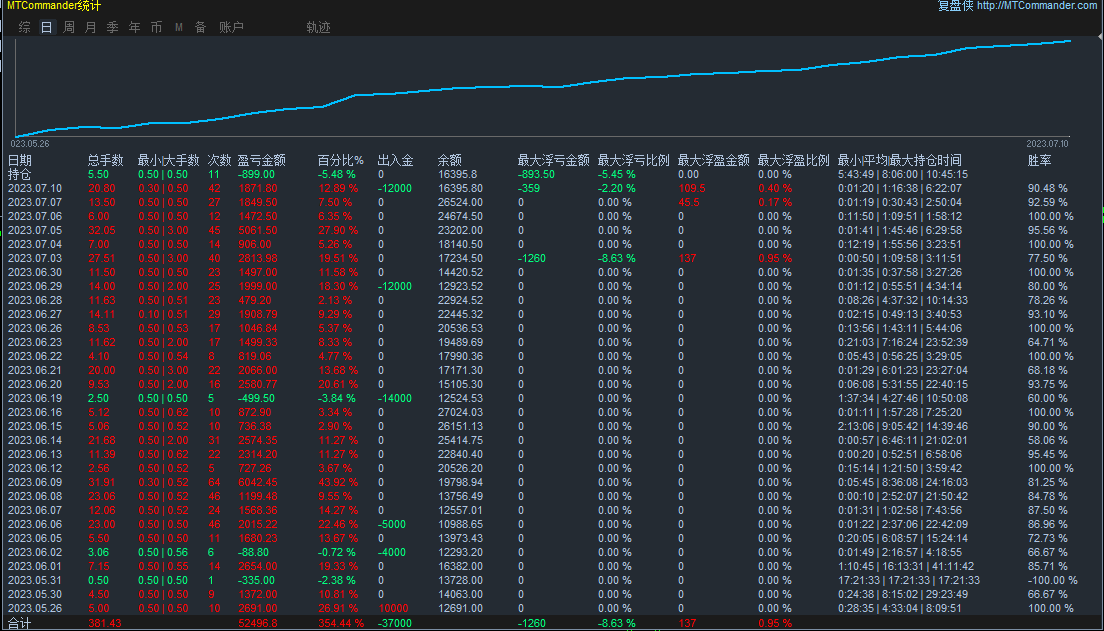Click the 次数 column header
The image size is (1104, 631).
tap(219, 161)
